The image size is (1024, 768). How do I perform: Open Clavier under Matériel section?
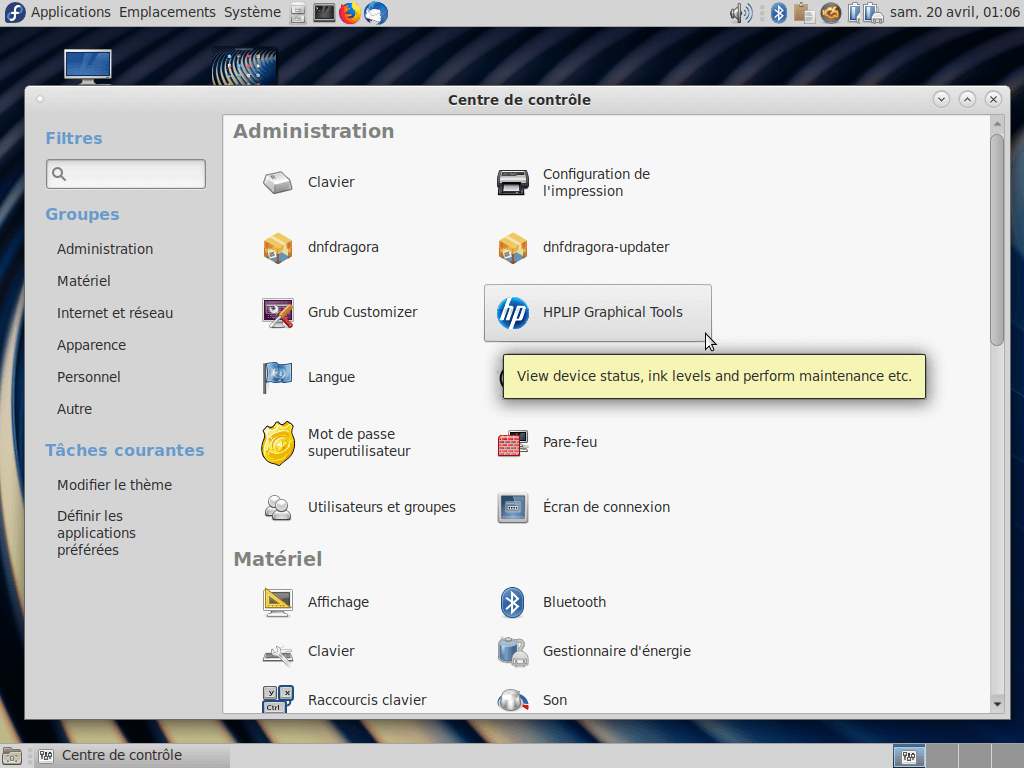click(x=308, y=651)
